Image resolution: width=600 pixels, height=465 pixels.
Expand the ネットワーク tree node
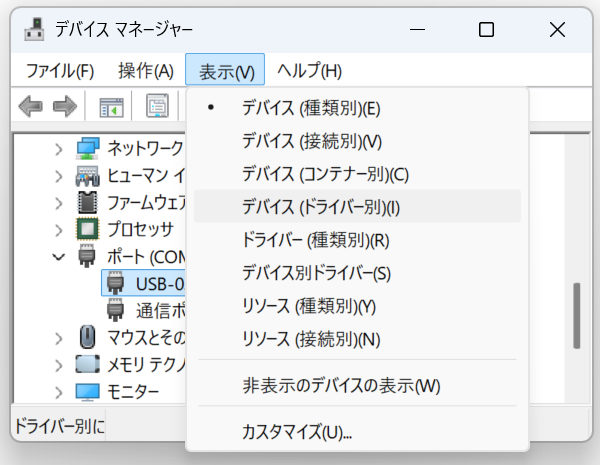59,149
